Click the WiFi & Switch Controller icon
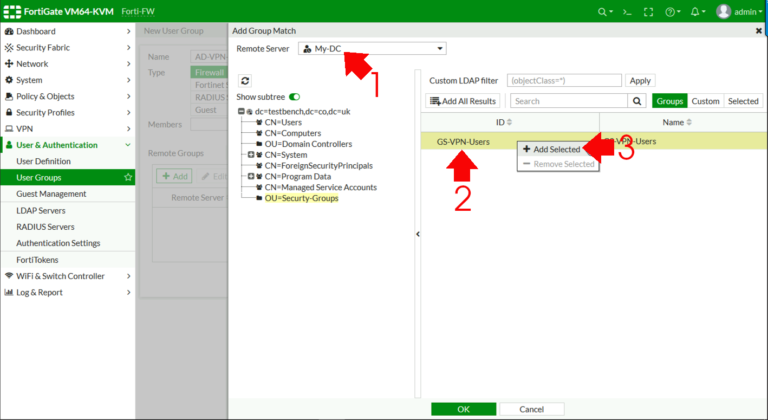768x420 pixels. (x=9, y=276)
